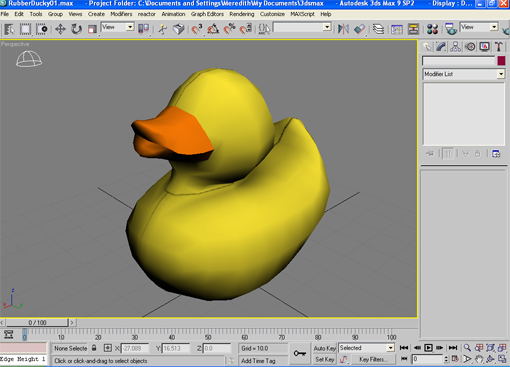
Task: Choose the Rectangular Selection Region tool
Action: click(25, 29)
